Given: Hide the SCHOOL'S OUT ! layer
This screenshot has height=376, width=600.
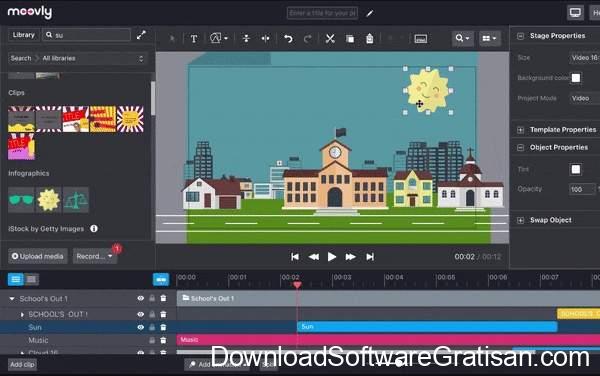Looking at the screenshot, I should (140, 314).
